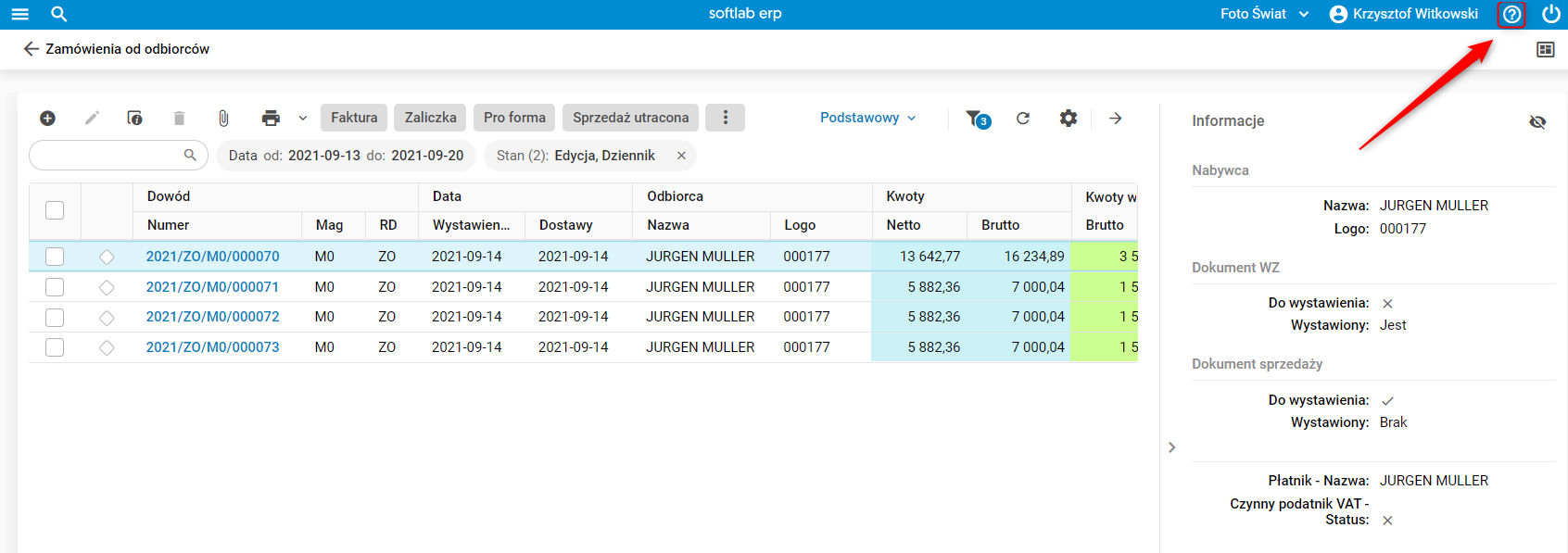This screenshot has height=553, width=1568.
Task: Open the Podstawowy view dropdown
Action: 868,118
